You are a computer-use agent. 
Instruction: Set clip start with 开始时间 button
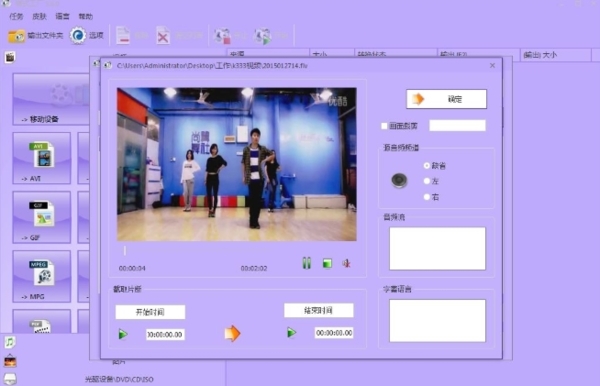pyautogui.click(x=150, y=312)
